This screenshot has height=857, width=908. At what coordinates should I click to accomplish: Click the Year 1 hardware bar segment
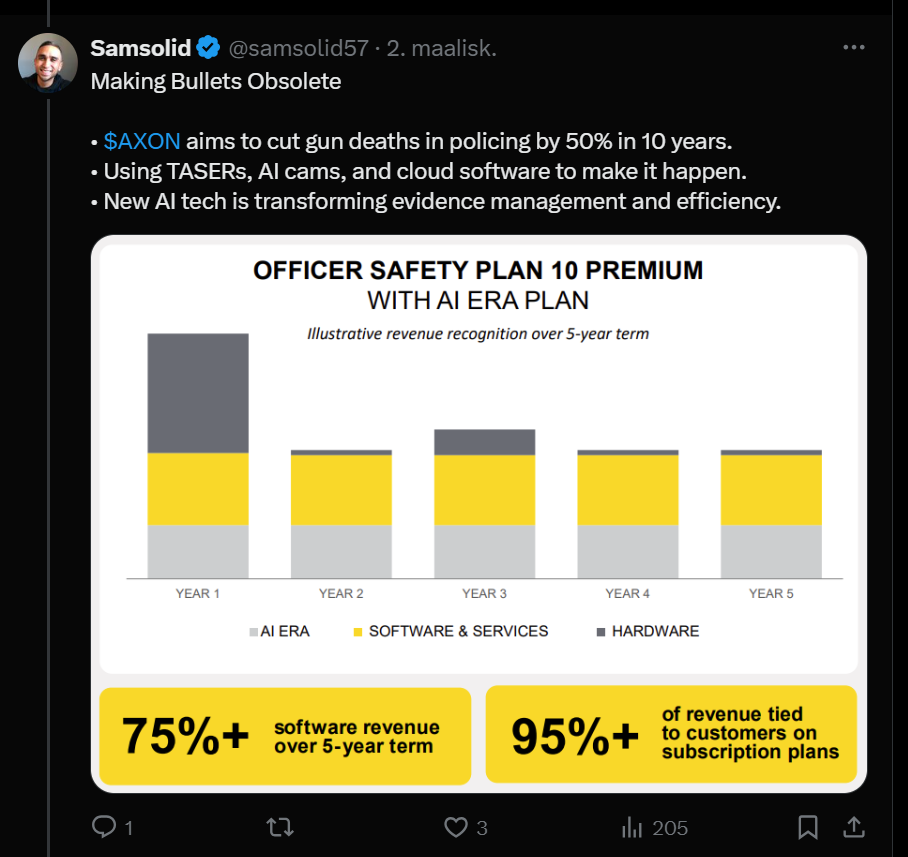[198, 392]
